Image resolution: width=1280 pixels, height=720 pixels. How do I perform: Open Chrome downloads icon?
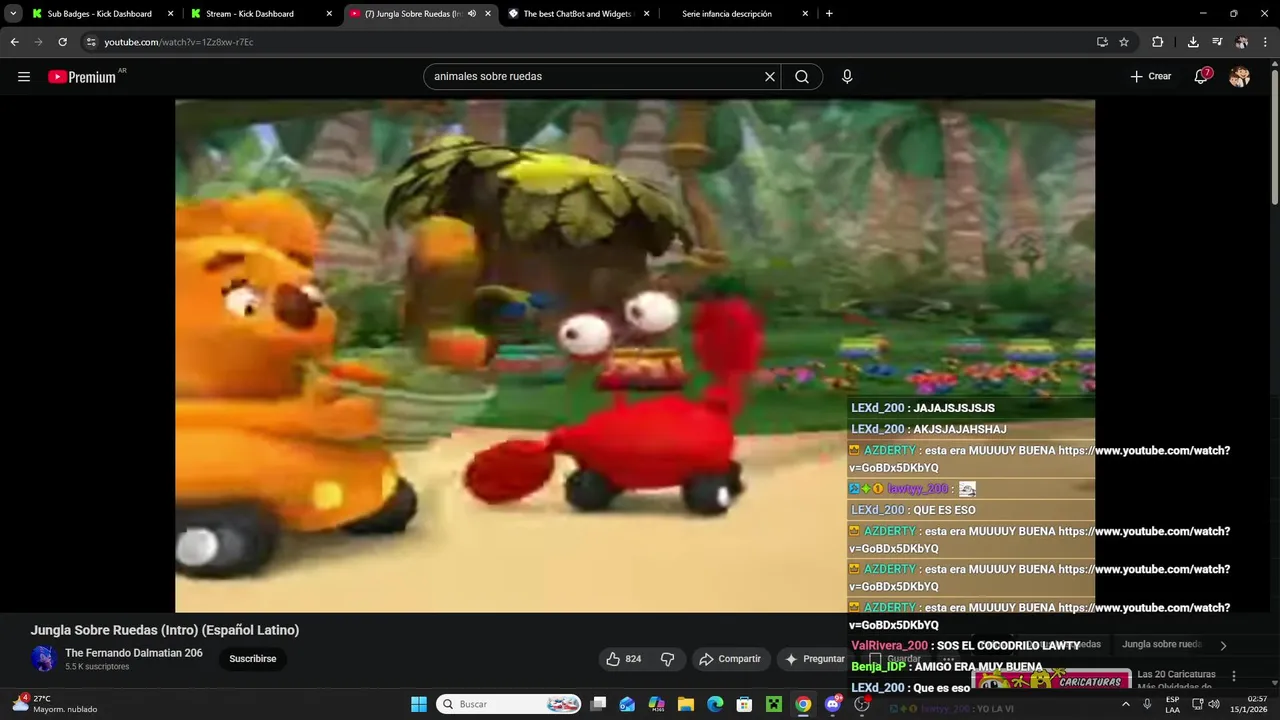click(1193, 42)
